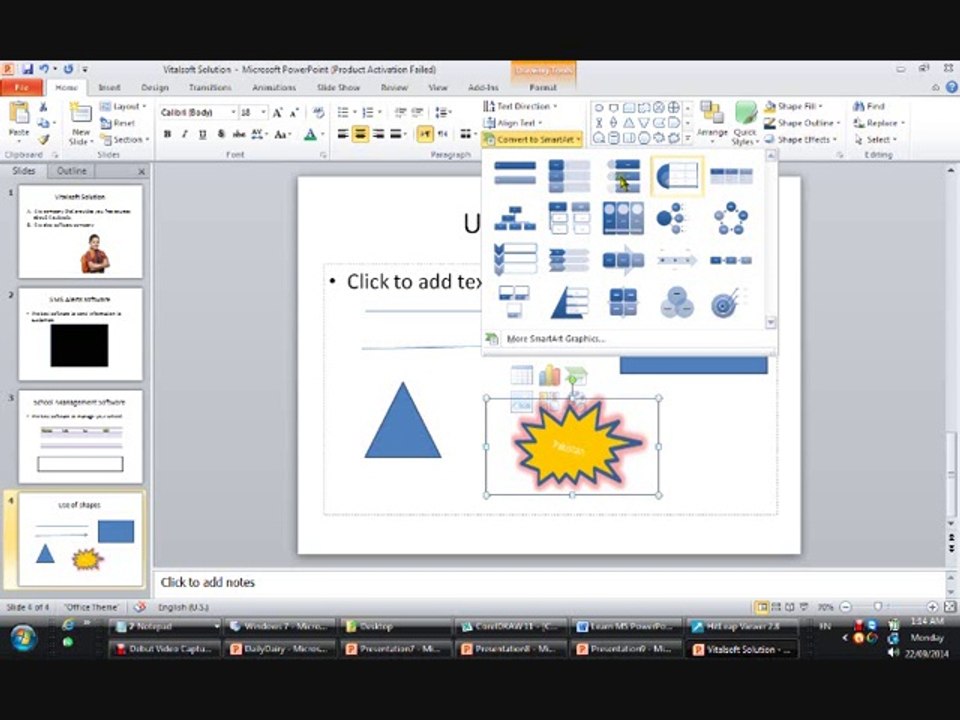Expand the Section menu
This screenshot has width=960, height=720.
pyautogui.click(x=124, y=140)
